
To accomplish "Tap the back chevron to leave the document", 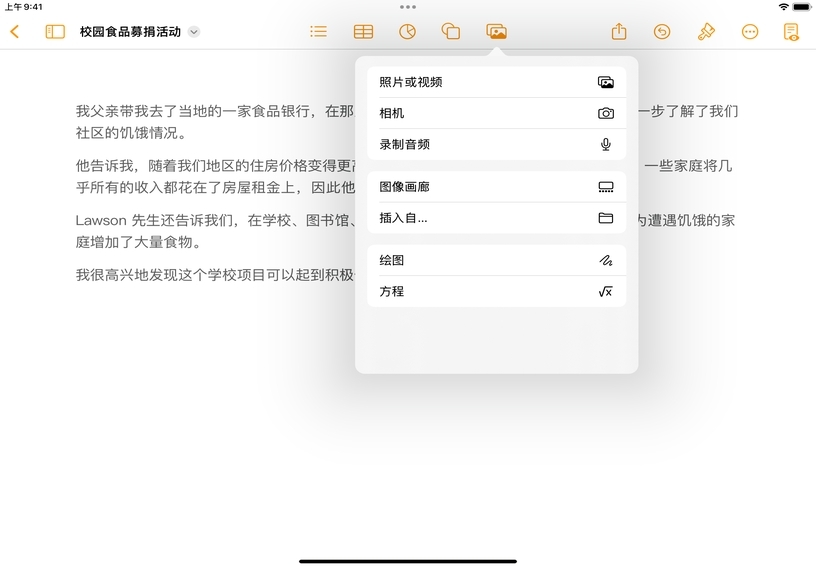I will [x=14, y=32].
